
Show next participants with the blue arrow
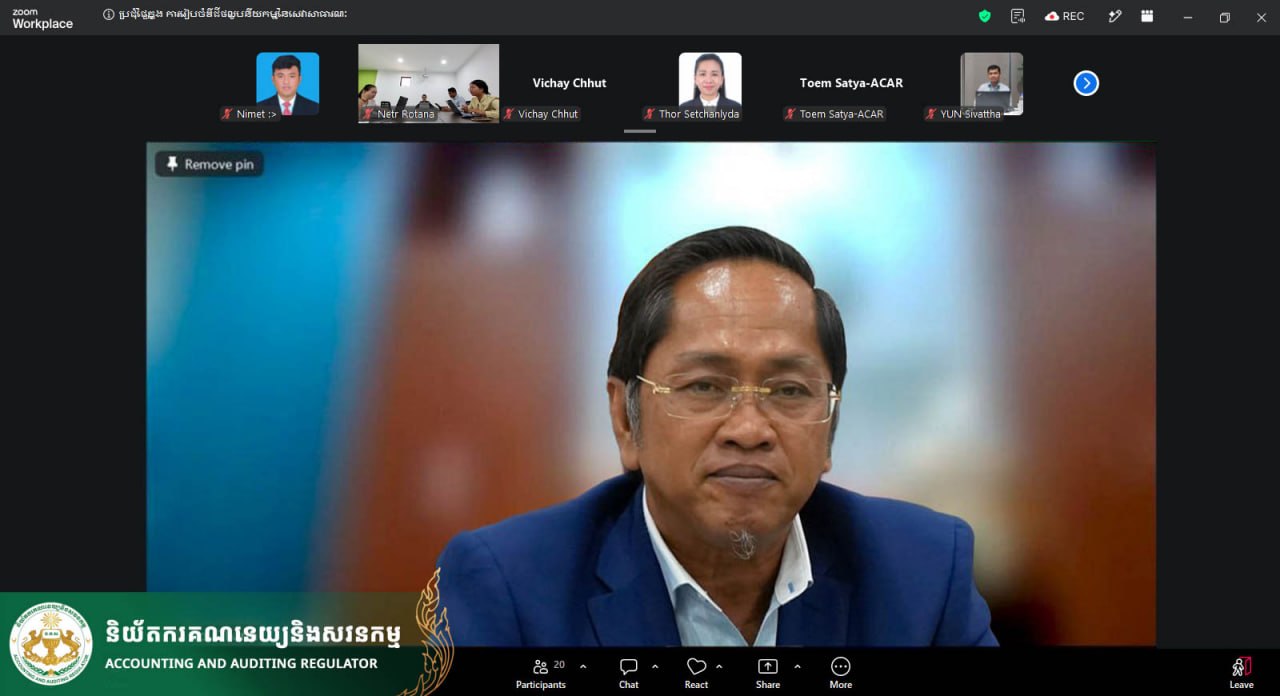click(x=1086, y=83)
